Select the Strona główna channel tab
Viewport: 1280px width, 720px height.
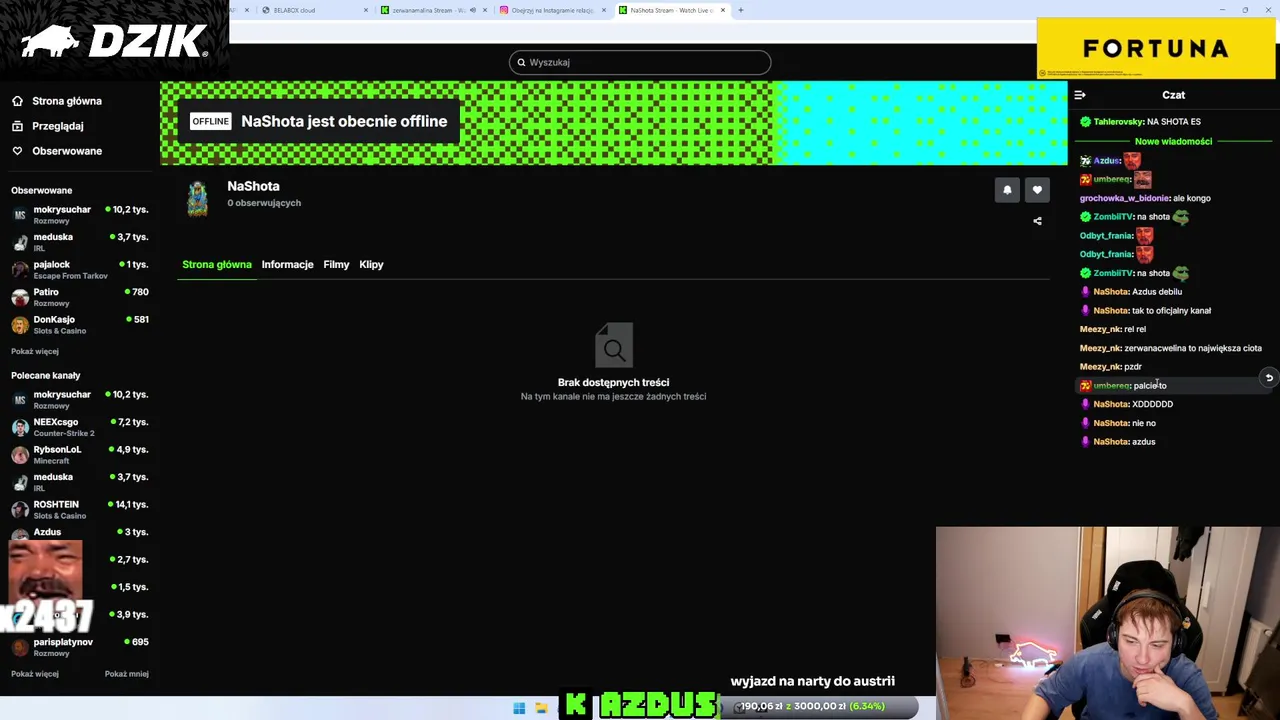(217, 265)
